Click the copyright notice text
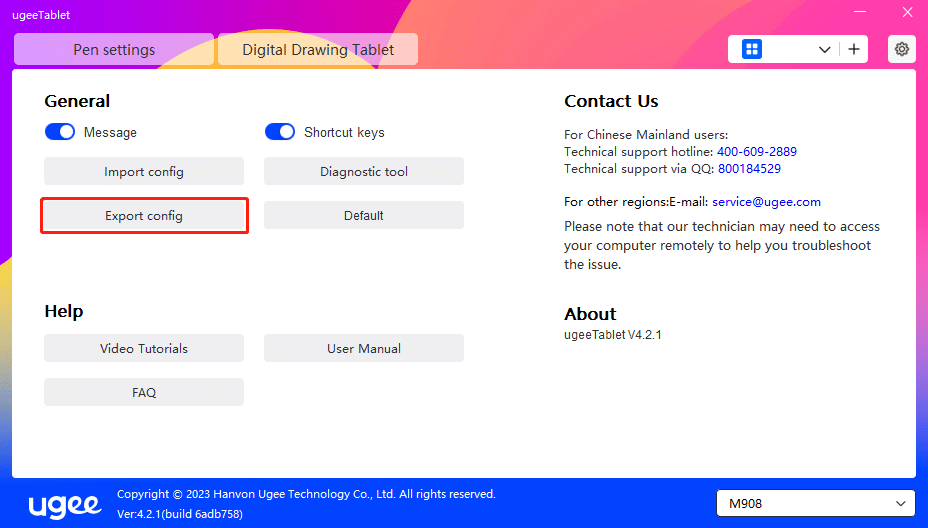Viewport: 928px width, 528px height. tap(306, 494)
